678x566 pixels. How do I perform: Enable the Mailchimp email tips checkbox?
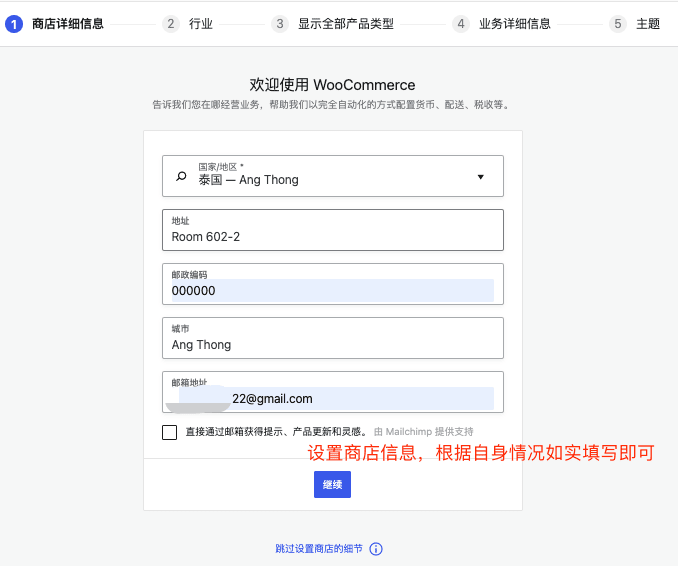(170, 432)
